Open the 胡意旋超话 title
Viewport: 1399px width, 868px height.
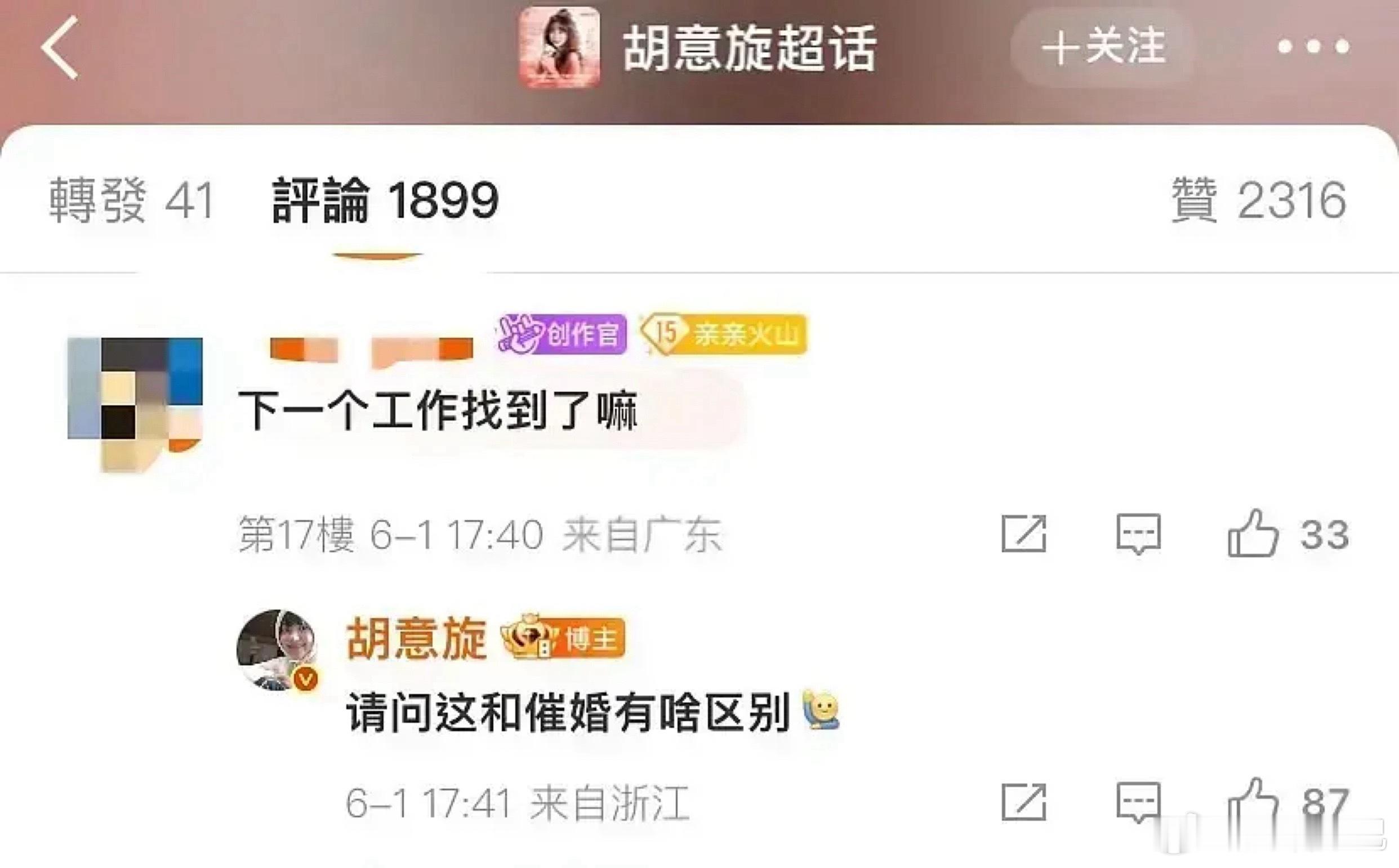click(750, 48)
